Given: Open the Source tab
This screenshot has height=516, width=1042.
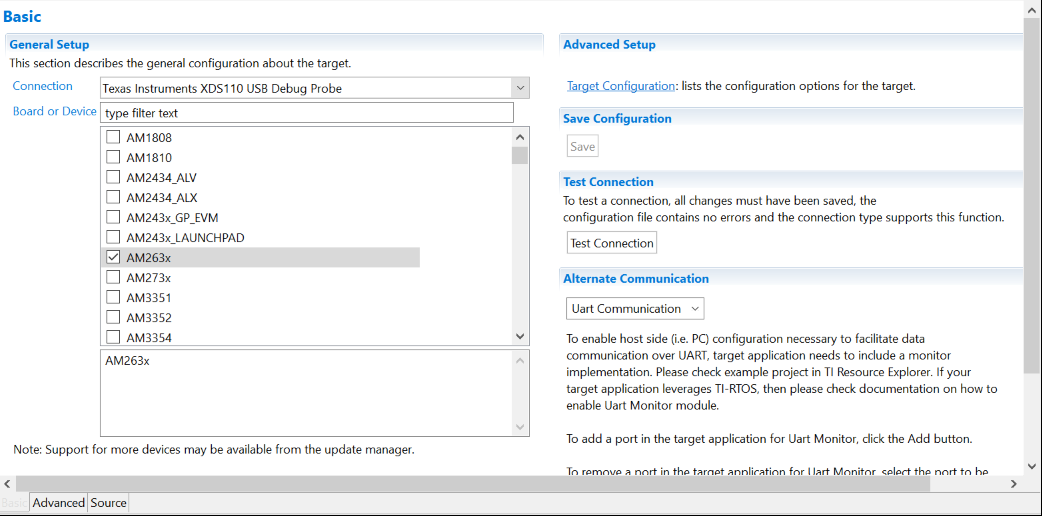Looking at the screenshot, I should point(108,503).
